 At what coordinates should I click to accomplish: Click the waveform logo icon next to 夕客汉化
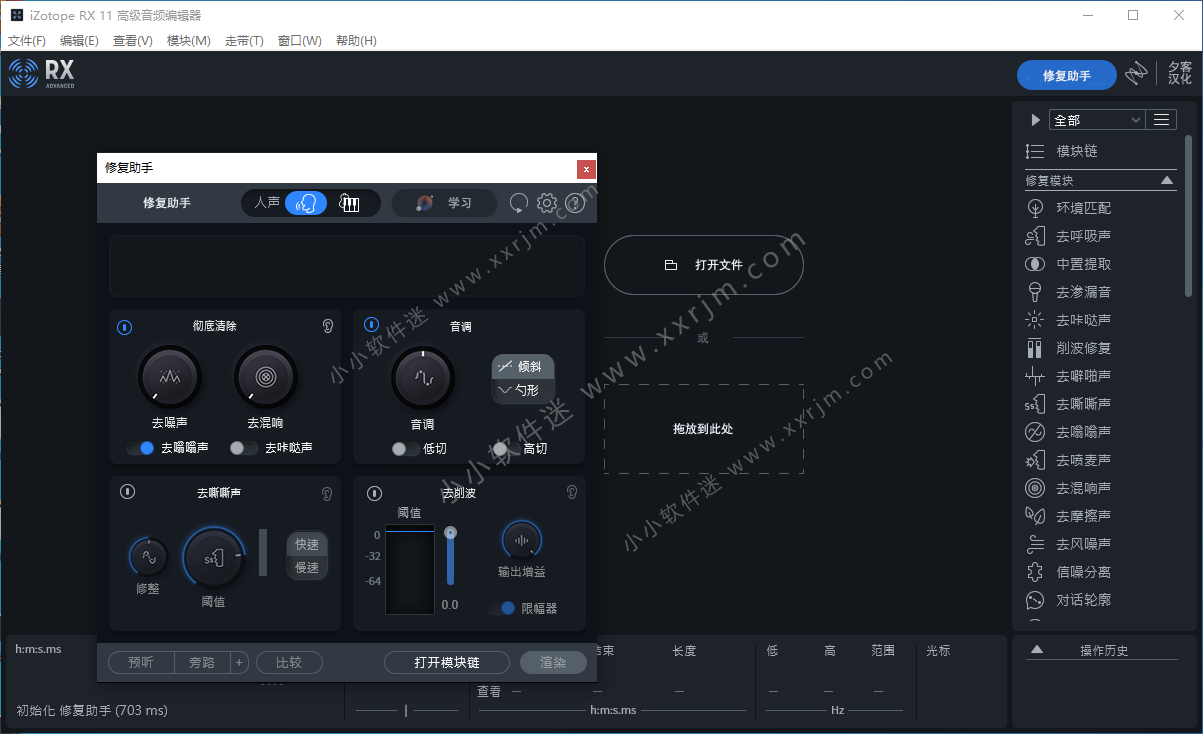(1136, 74)
